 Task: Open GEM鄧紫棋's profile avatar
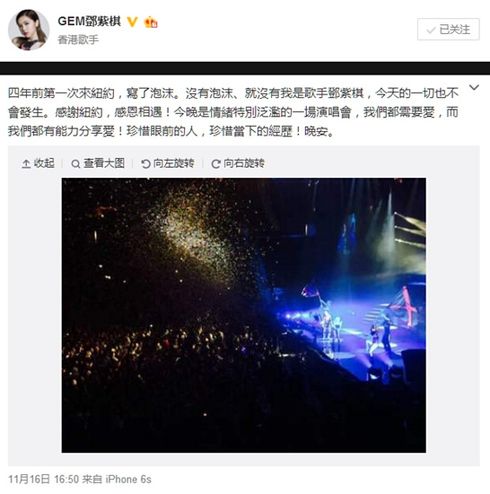coord(29,30)
